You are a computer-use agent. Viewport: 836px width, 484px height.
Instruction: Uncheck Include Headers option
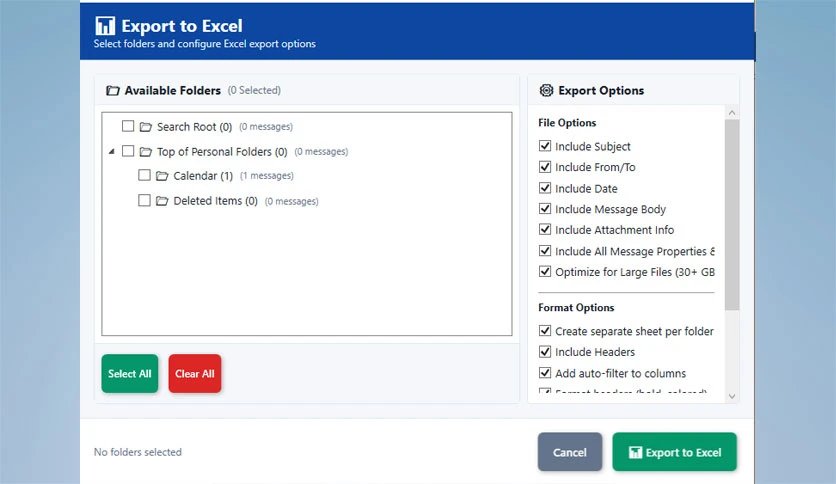(x=544, y=352)
